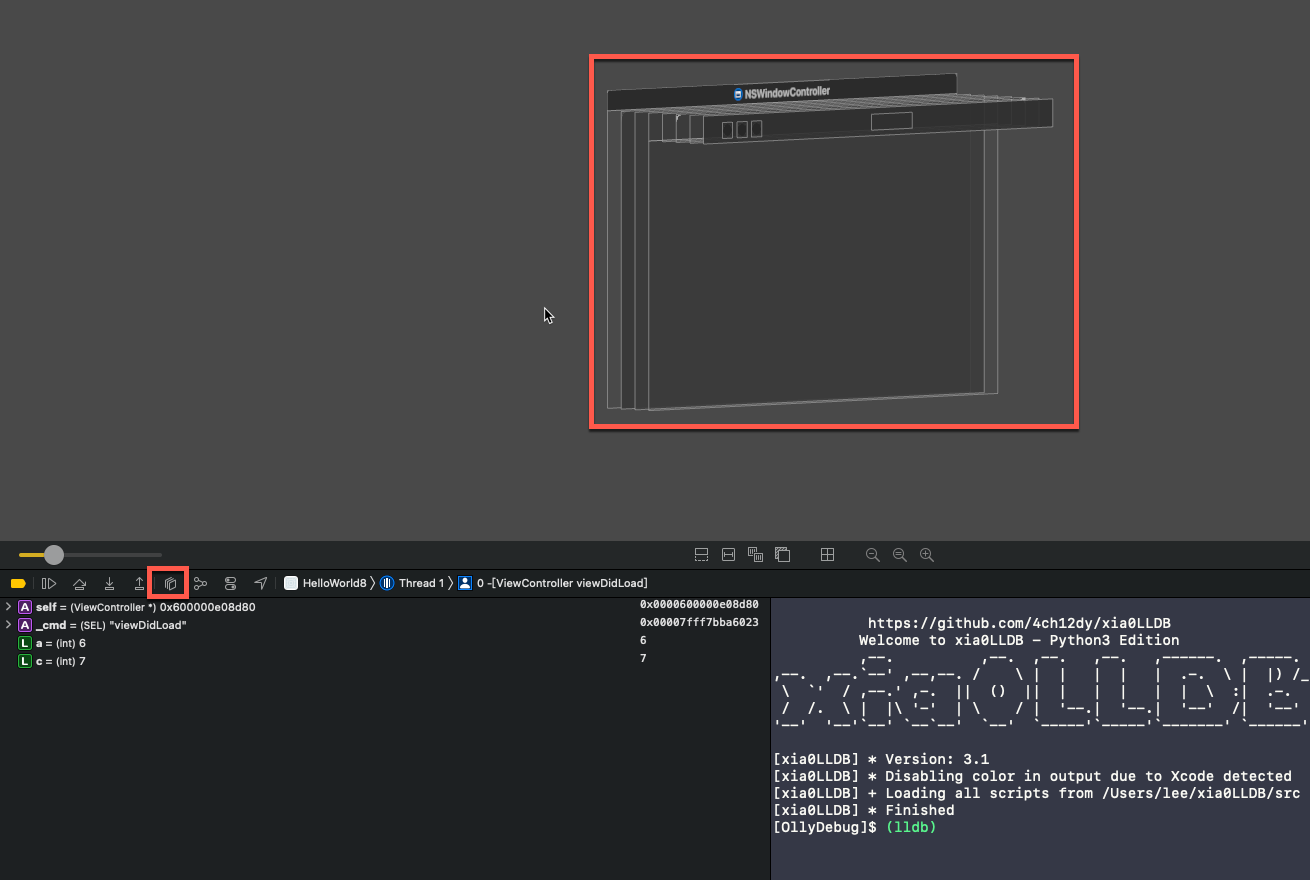Click the Finished console output line
The image size is (1310, 880).
[864, 810]
